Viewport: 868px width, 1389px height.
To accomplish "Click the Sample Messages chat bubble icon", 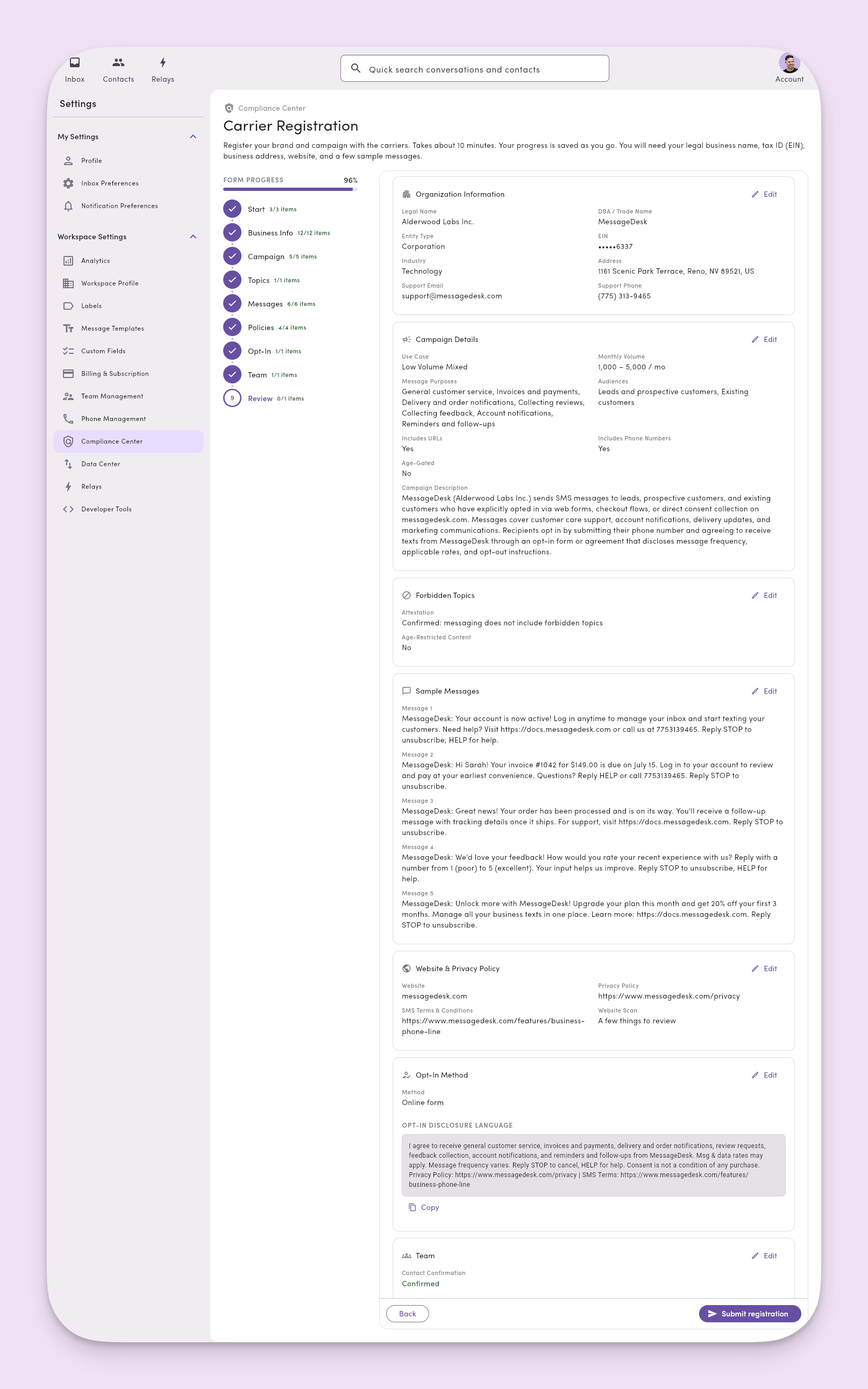I will (407, 691).
